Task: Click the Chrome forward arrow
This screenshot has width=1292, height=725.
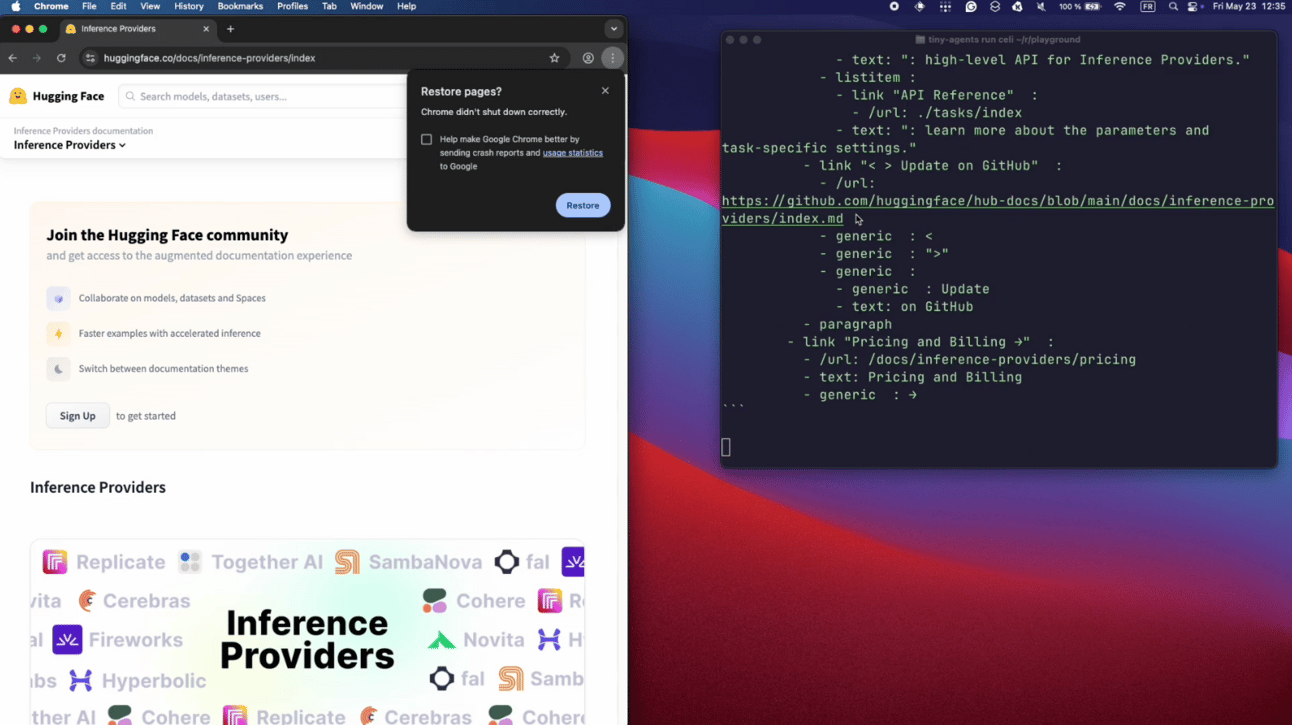Action: [x=37, y=58]
